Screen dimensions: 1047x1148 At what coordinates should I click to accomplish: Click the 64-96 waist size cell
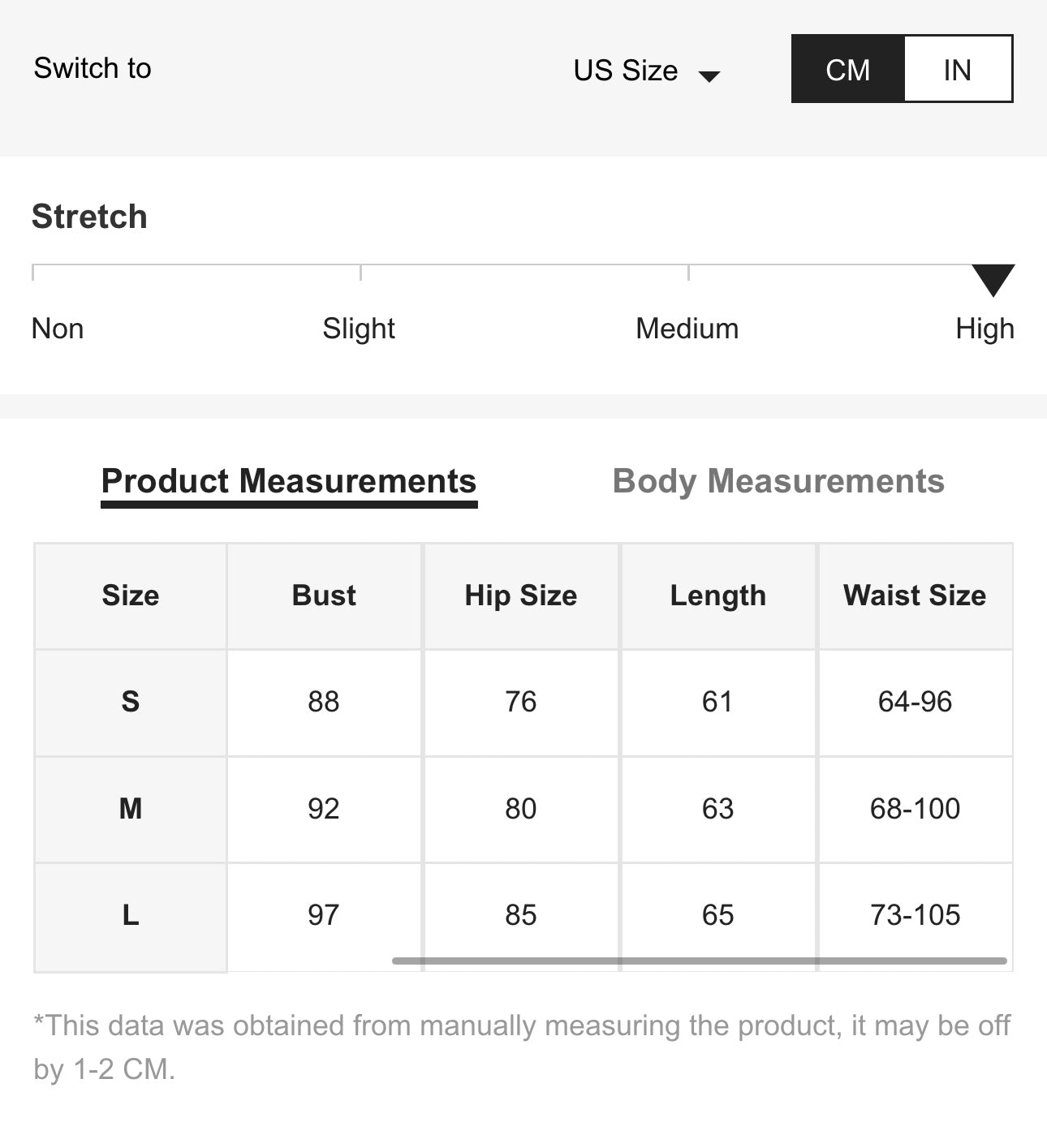click(915, 702)
